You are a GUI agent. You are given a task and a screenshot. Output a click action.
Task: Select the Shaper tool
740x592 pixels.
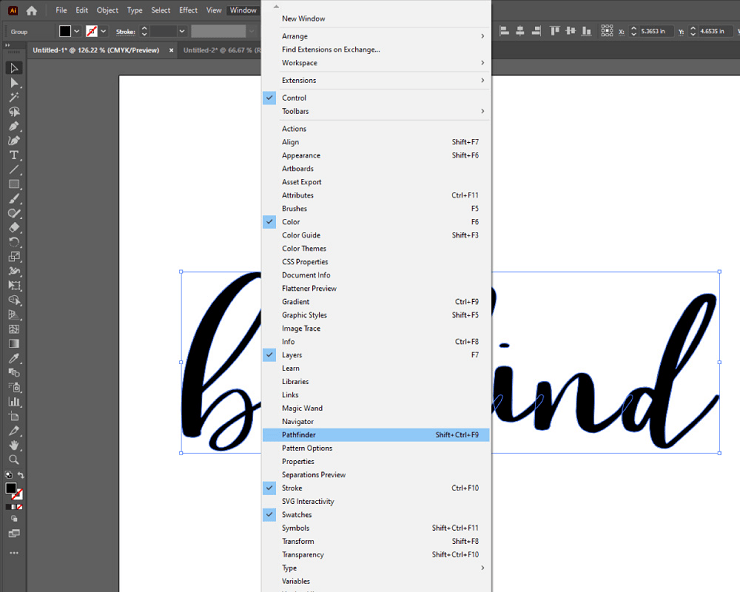tap(14, 213)
